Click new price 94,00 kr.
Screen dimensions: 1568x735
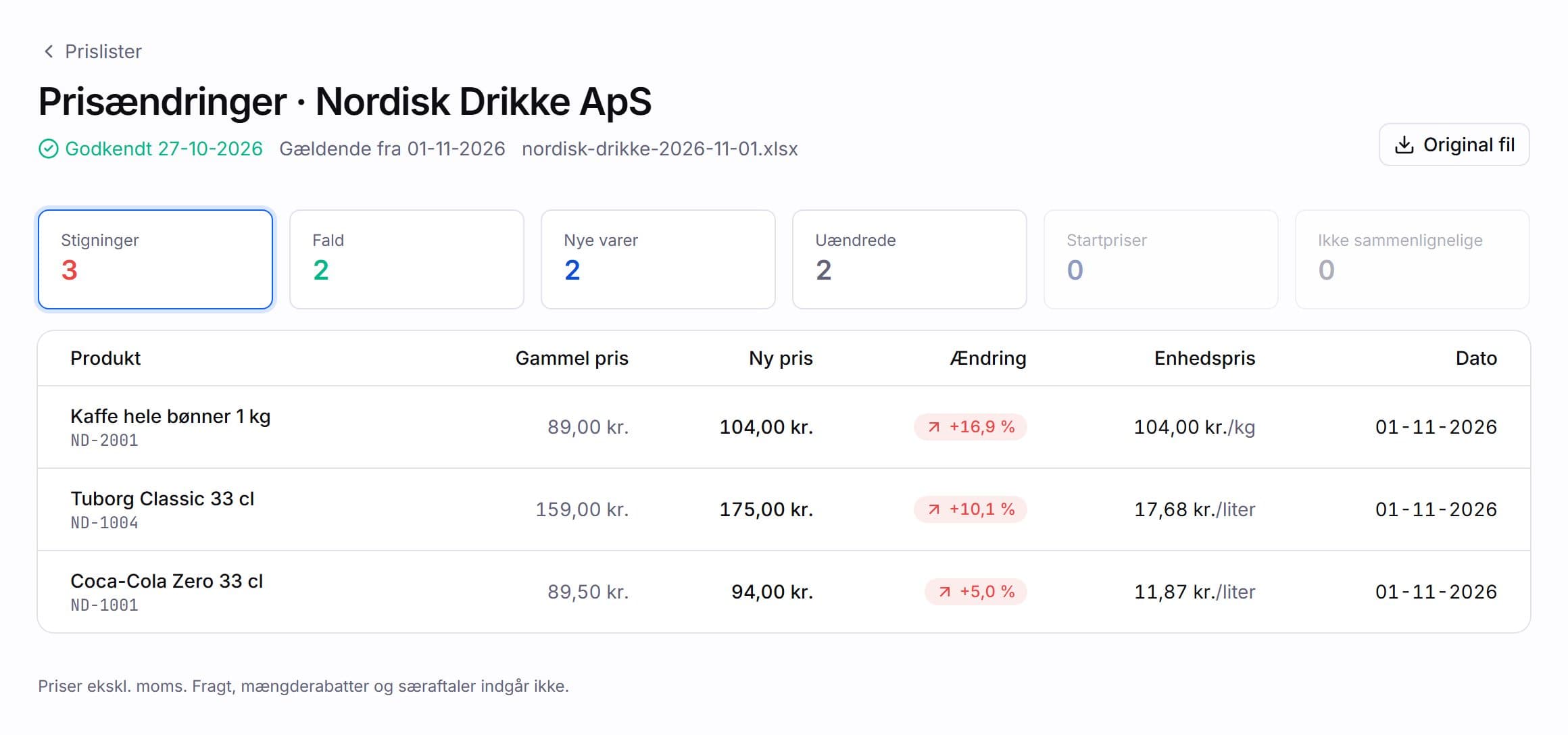[x=773, y=592]
